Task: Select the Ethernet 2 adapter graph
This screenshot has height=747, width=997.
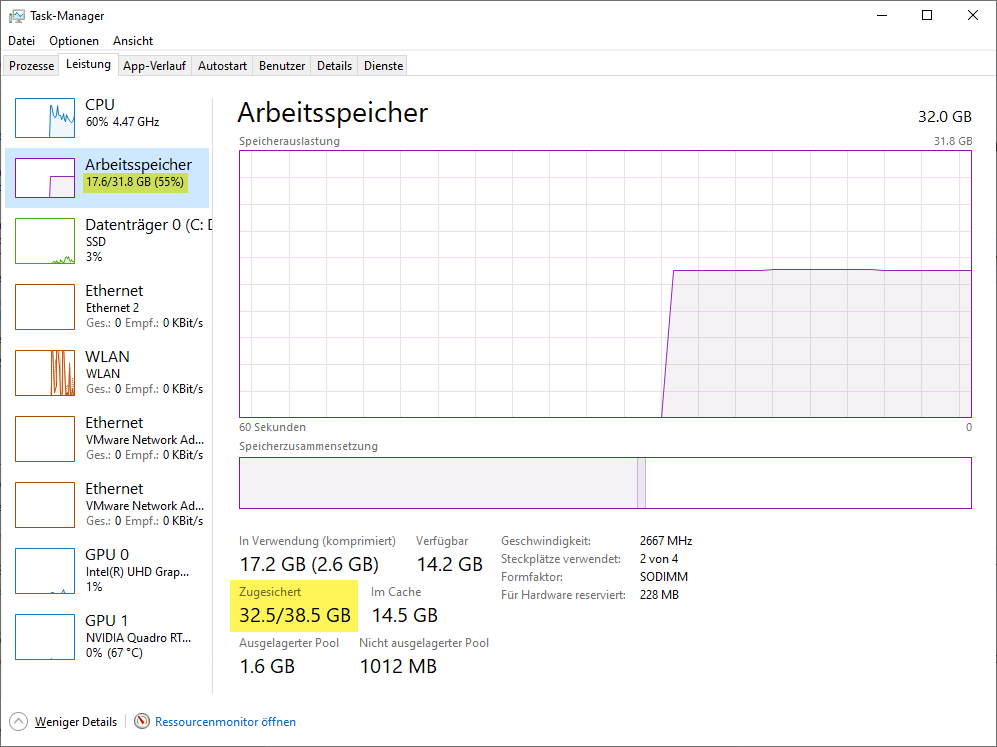Action: click(45, 307)
